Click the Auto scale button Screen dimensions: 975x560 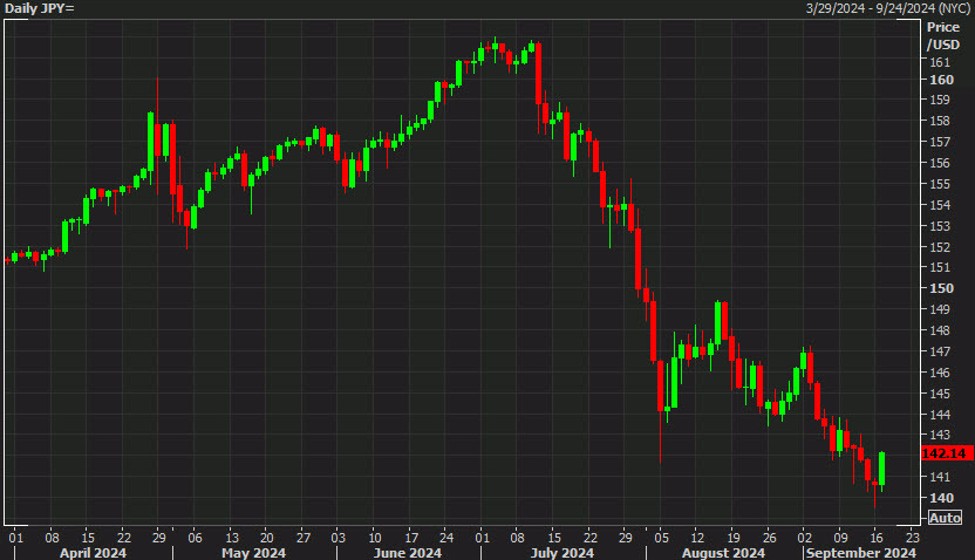pyautogui.click(x=945, y=517)
